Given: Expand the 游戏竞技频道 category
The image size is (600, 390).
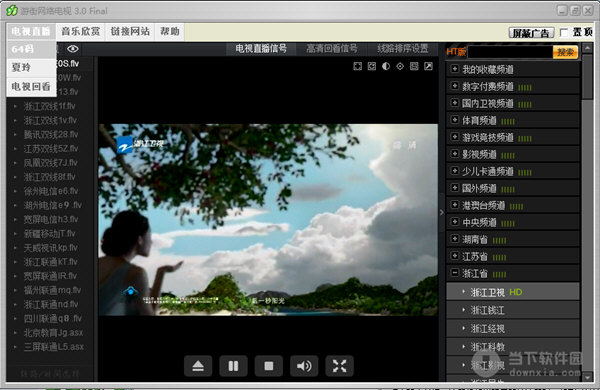Looking at the screenshot, I should (x=513, y=137).
